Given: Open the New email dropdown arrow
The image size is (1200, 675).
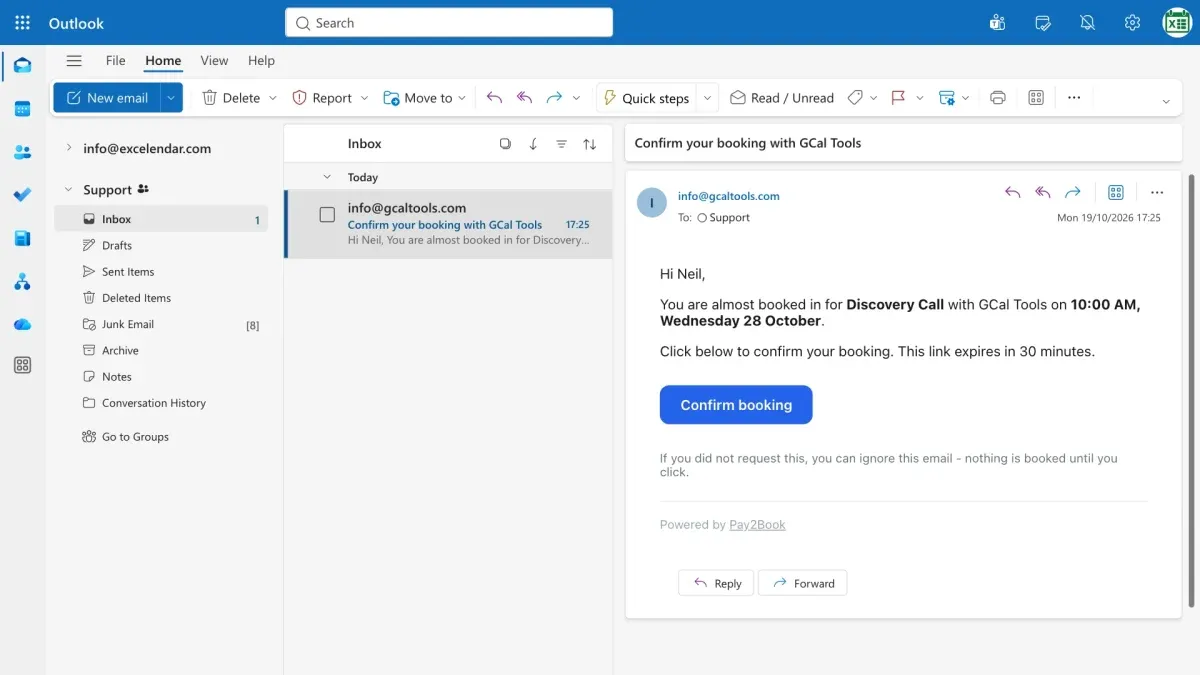Looking at the screenshot, I should tap(171, 98).
